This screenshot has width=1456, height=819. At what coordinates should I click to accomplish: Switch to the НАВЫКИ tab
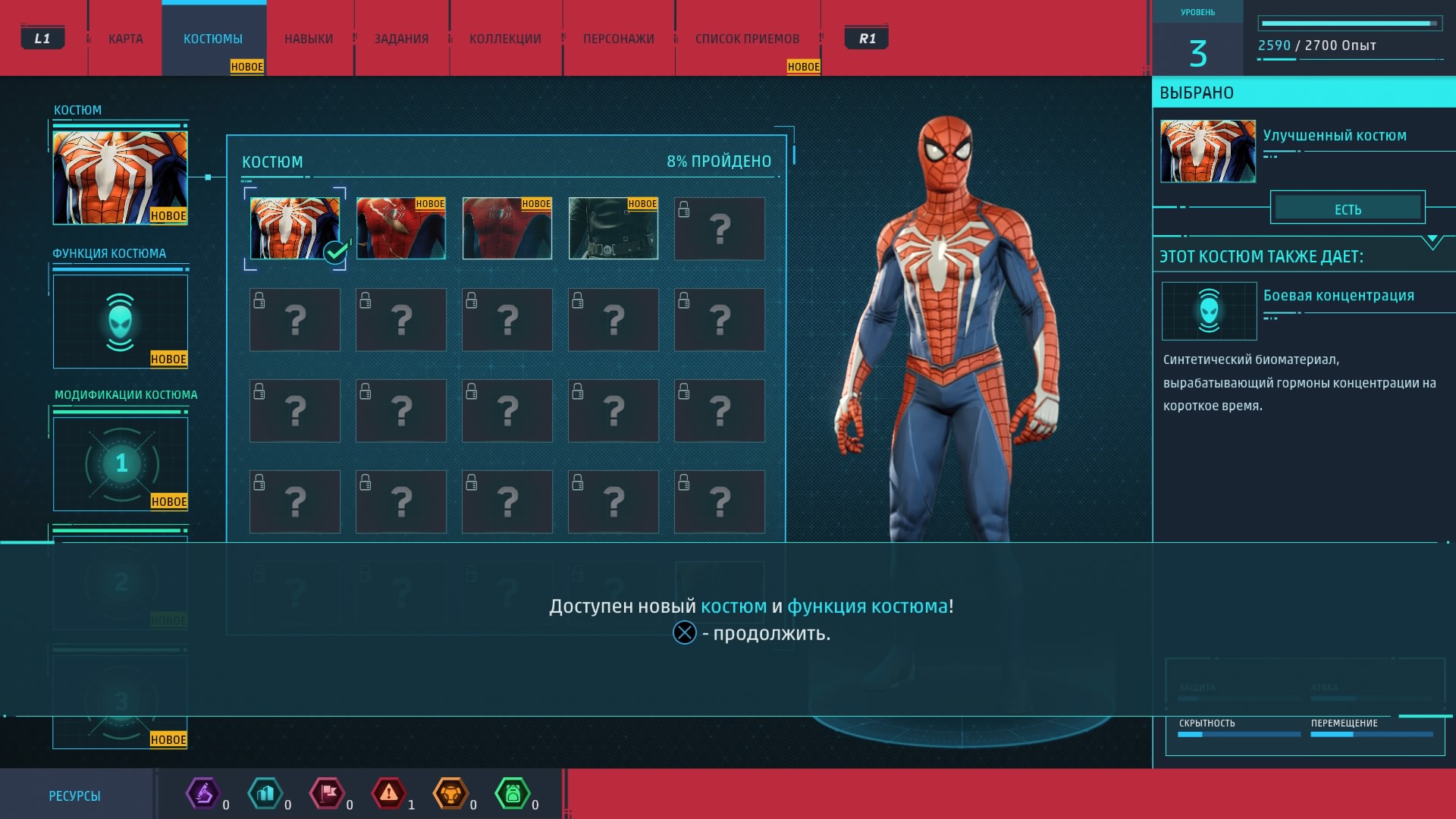(309, 39)
